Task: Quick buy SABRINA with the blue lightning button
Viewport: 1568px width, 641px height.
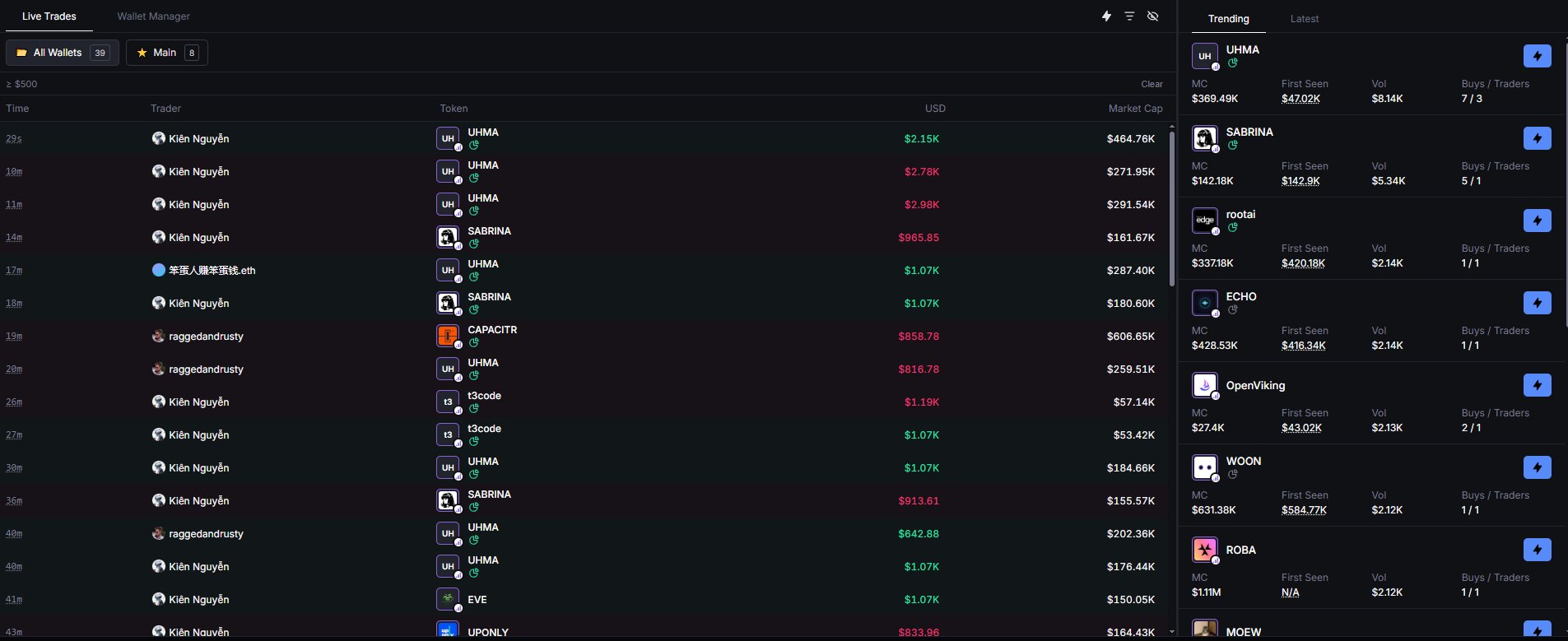Action: [x=1538, y=138]
